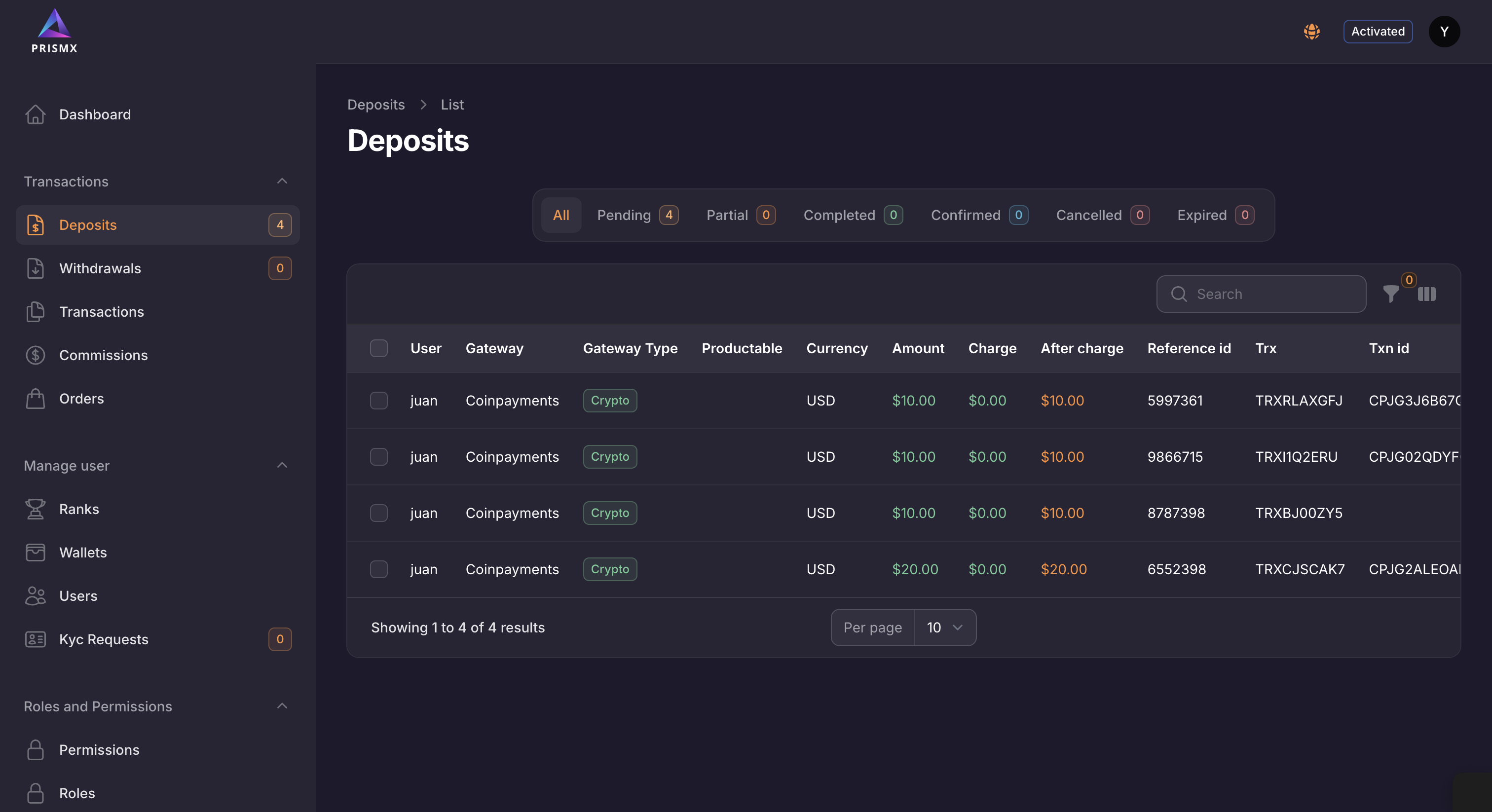Open the Y user avatar menu
Viewport: 1492px width, 812px height.
1444,31
